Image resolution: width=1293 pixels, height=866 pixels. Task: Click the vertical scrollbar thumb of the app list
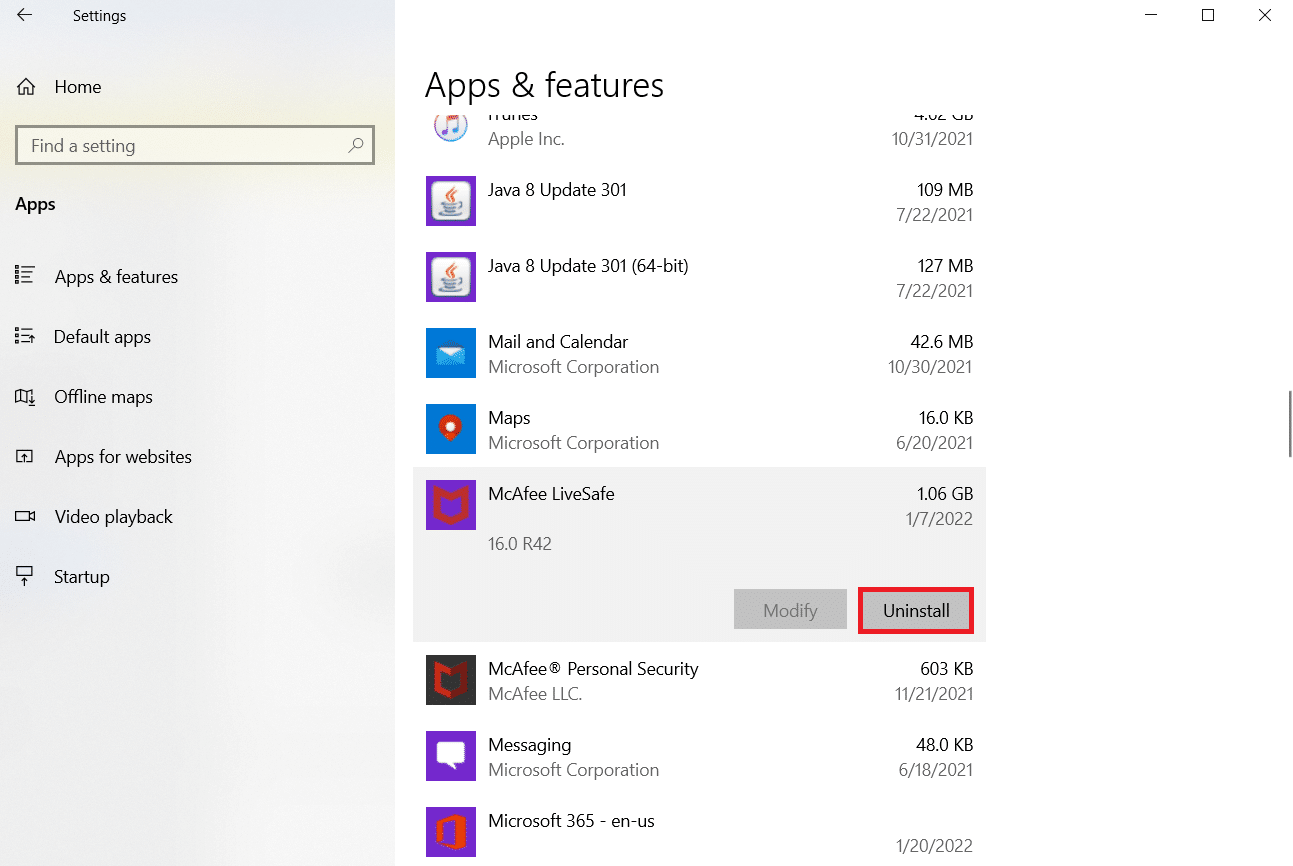[1290, 422]
